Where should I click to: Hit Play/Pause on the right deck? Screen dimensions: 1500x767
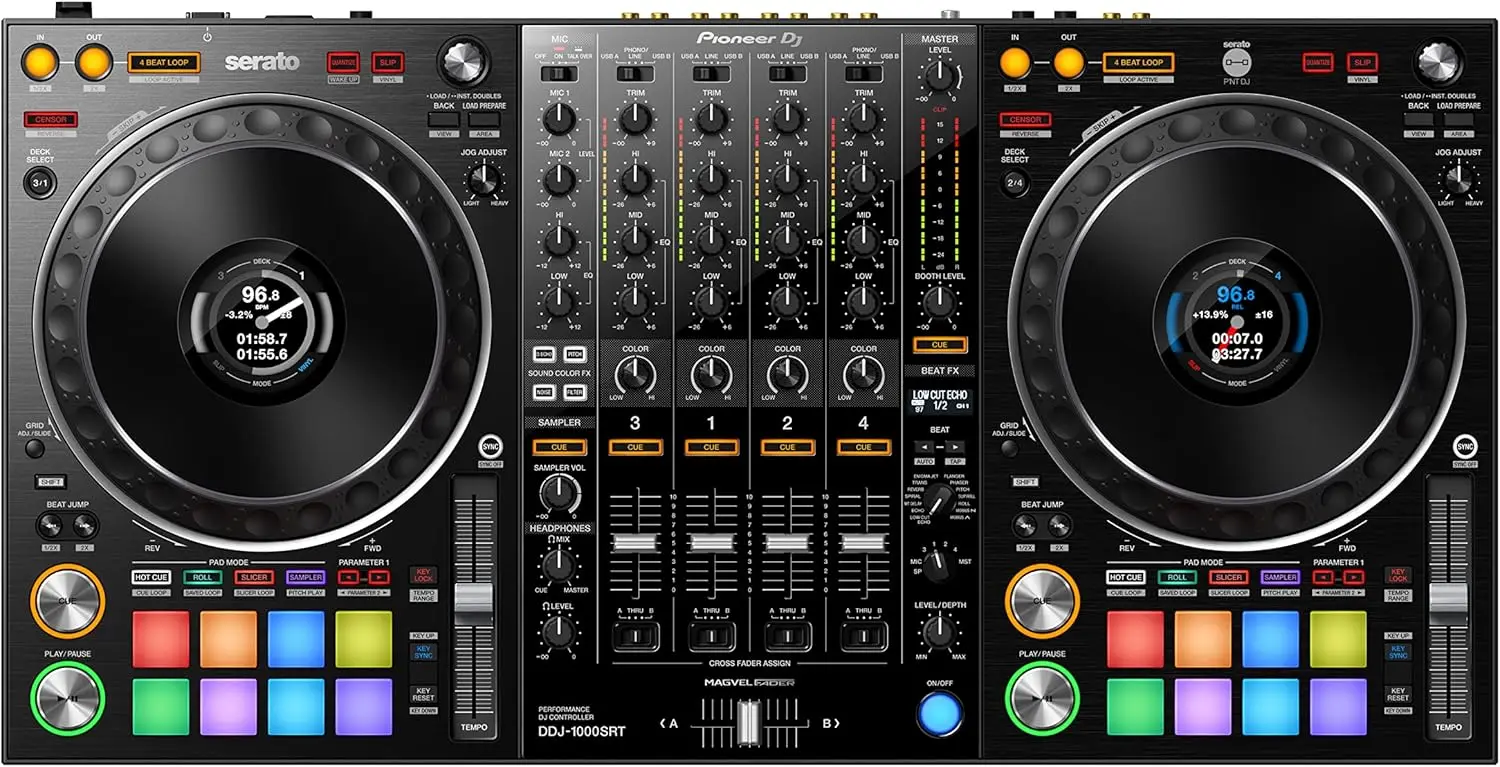coord(1042,699)
